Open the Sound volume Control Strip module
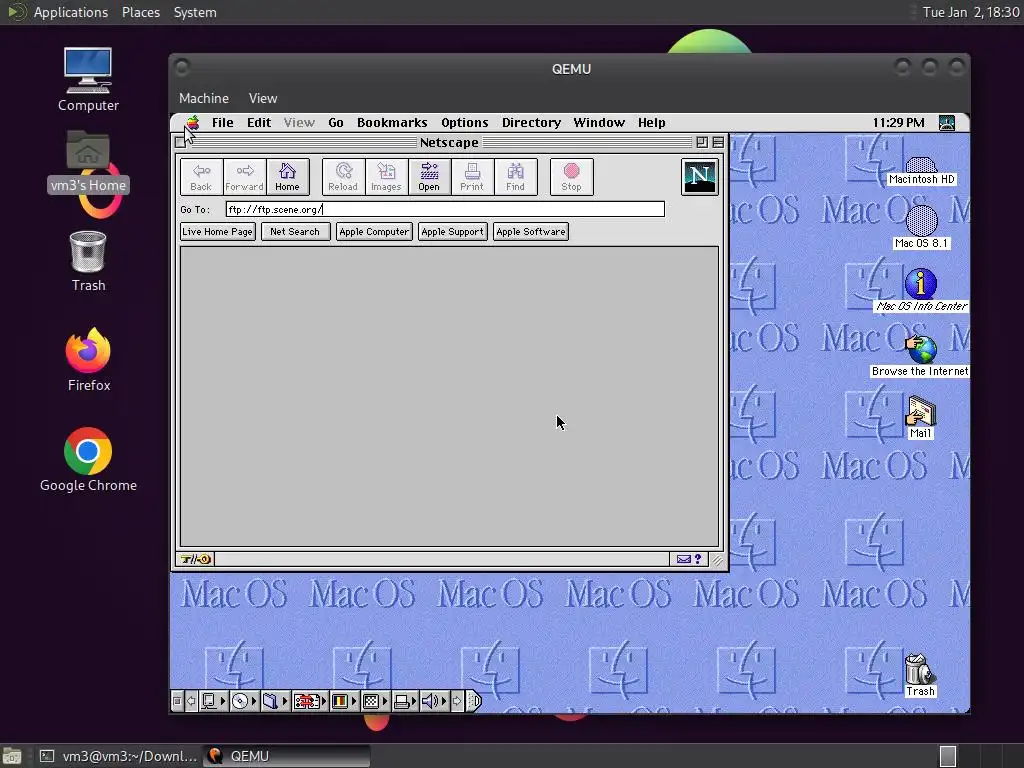1024x768 pixels. (434, 701)
